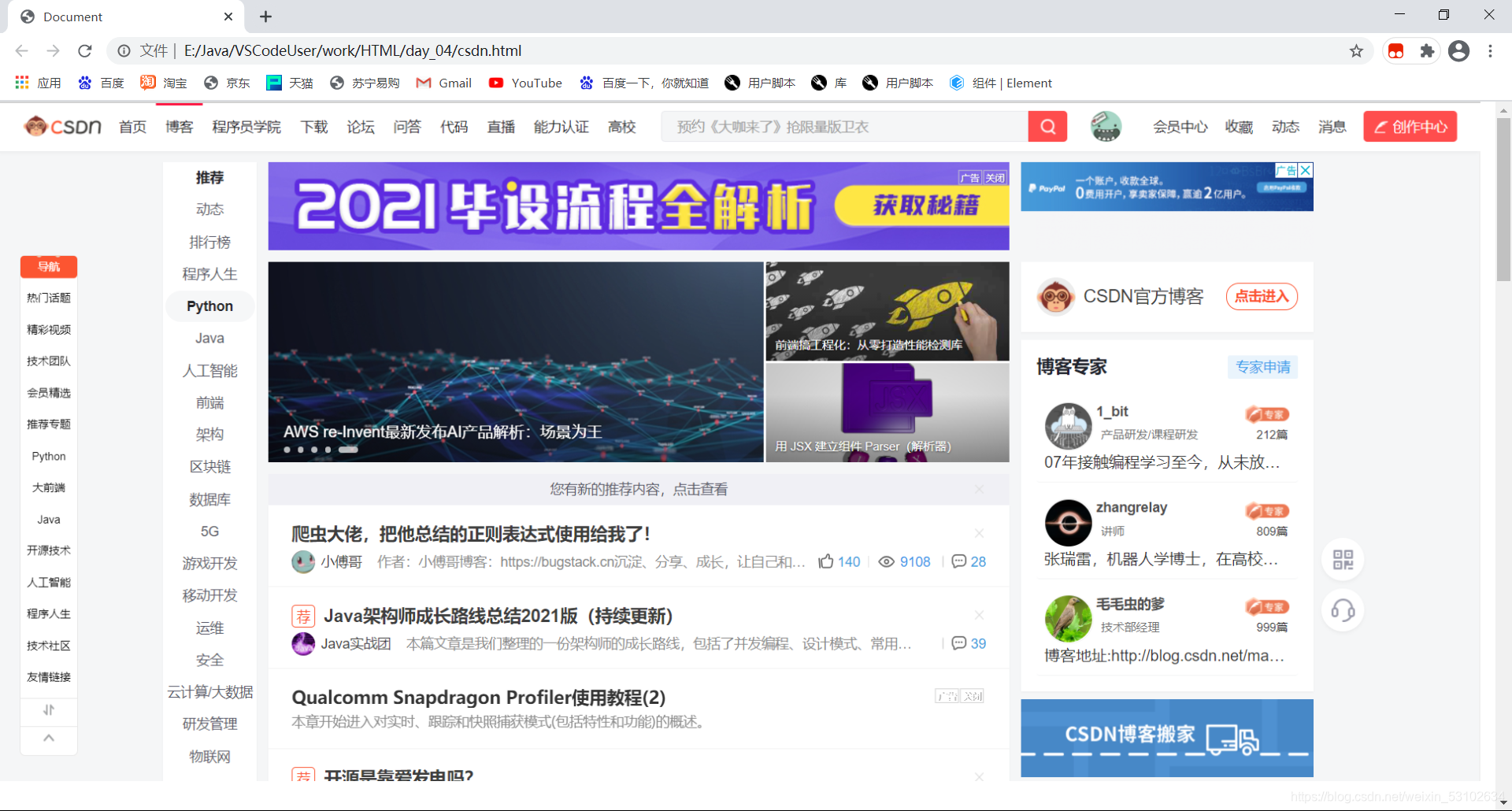Open comments icon showing 39

[958, 643]
